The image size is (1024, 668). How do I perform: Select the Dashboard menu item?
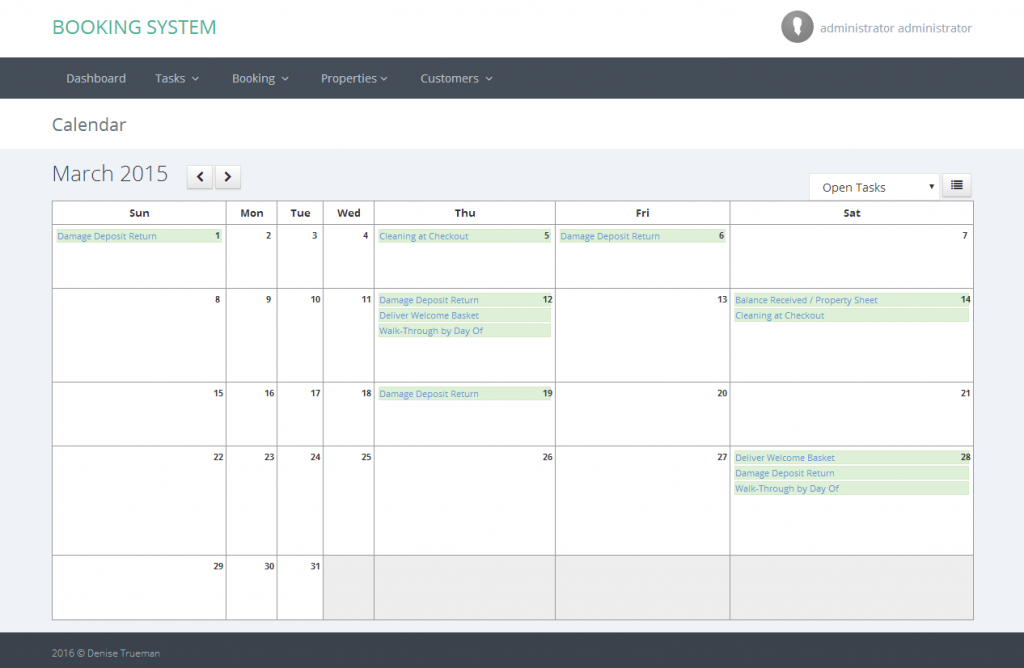coord(96,78)
